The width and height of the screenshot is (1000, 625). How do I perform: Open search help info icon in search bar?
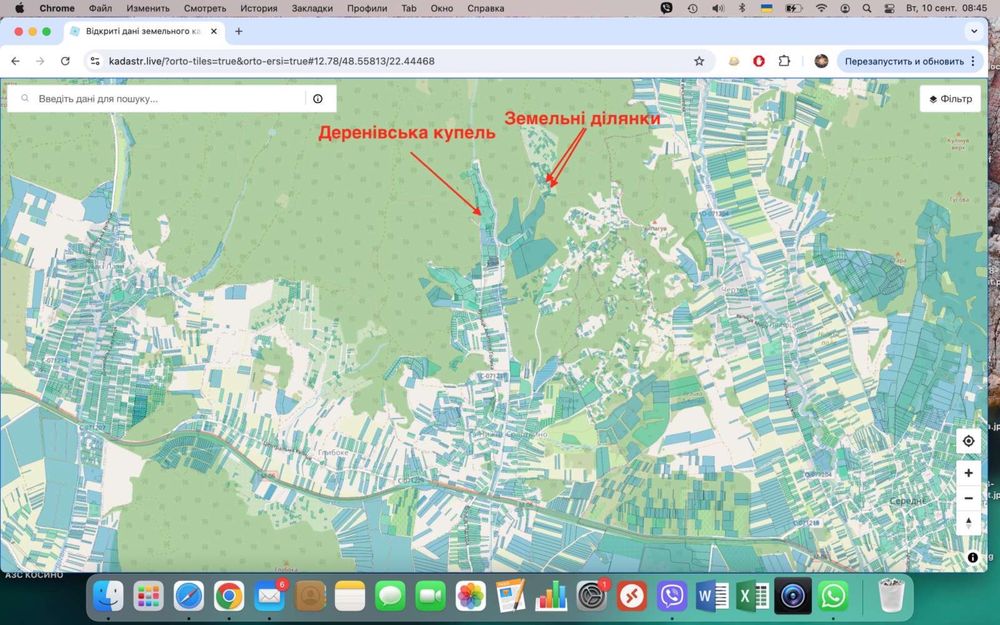click(318, 99)
